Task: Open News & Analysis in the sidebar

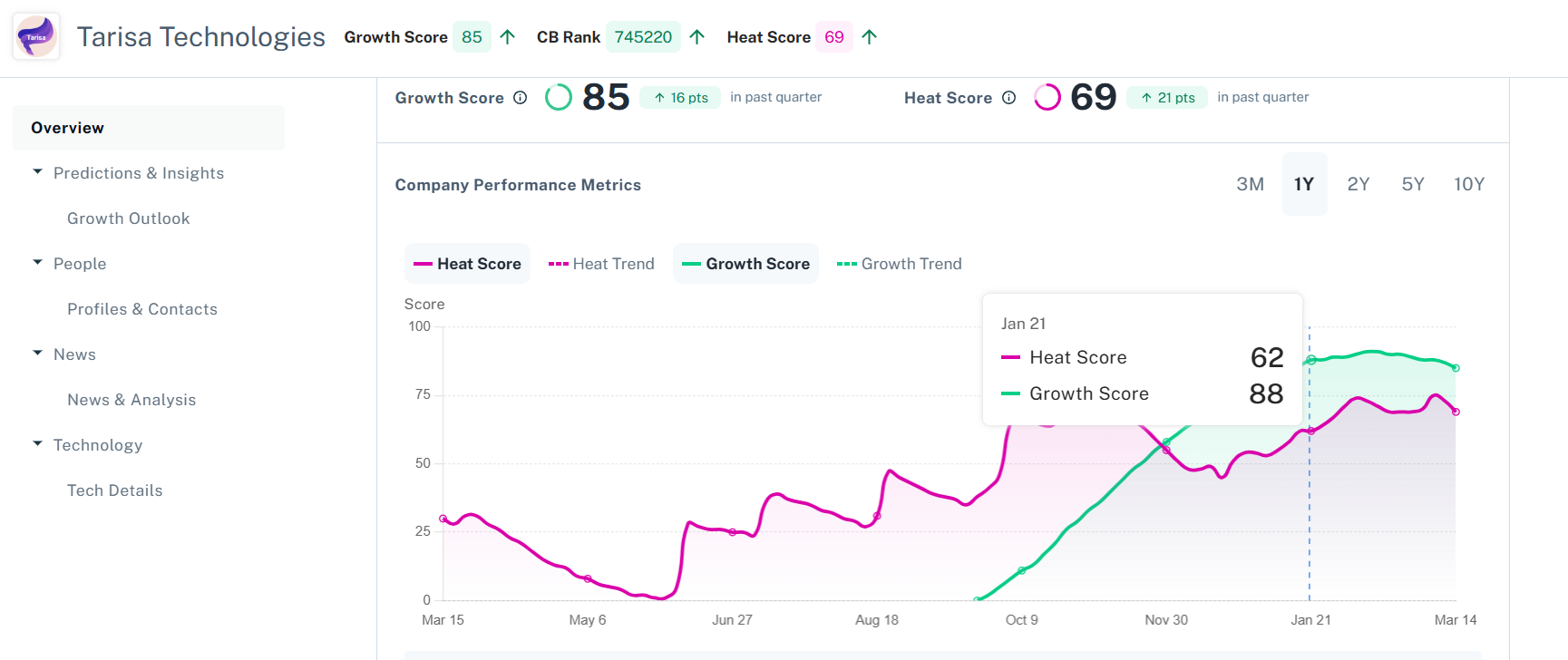Action: [x=131, y=400]
